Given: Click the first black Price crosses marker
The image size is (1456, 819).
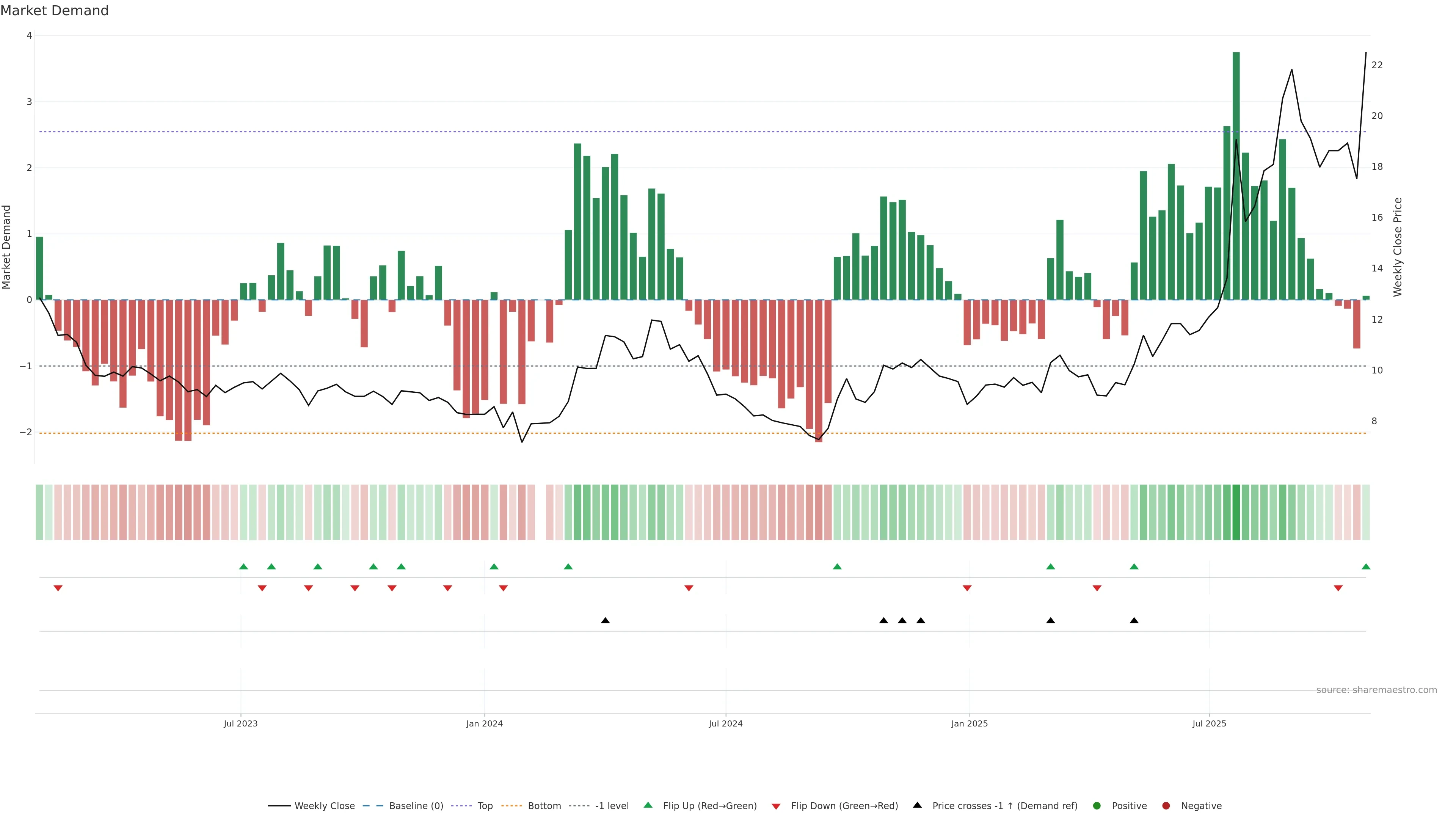Looking at the screenshot, I should point(606,621).
